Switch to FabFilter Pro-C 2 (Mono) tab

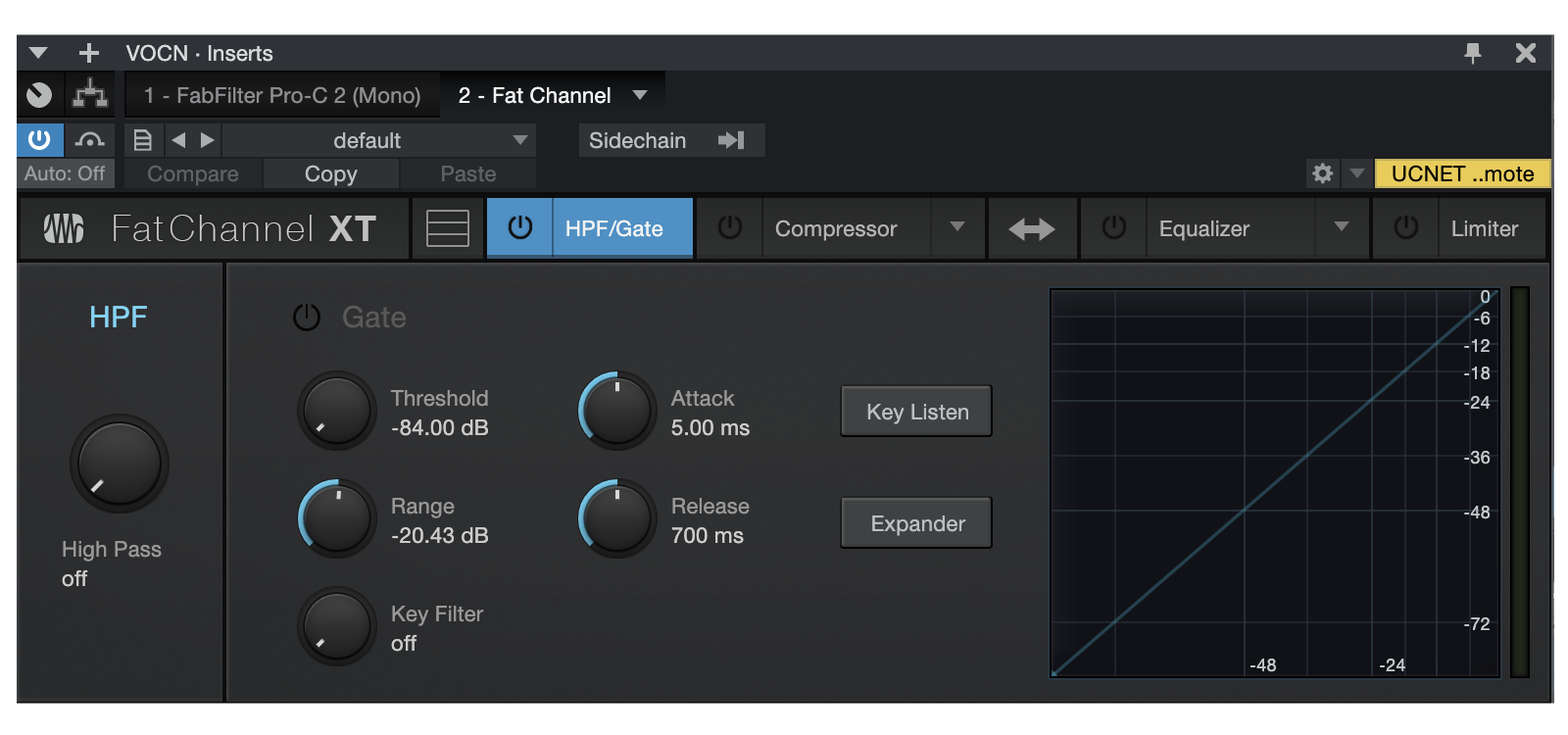click(282, 95)
